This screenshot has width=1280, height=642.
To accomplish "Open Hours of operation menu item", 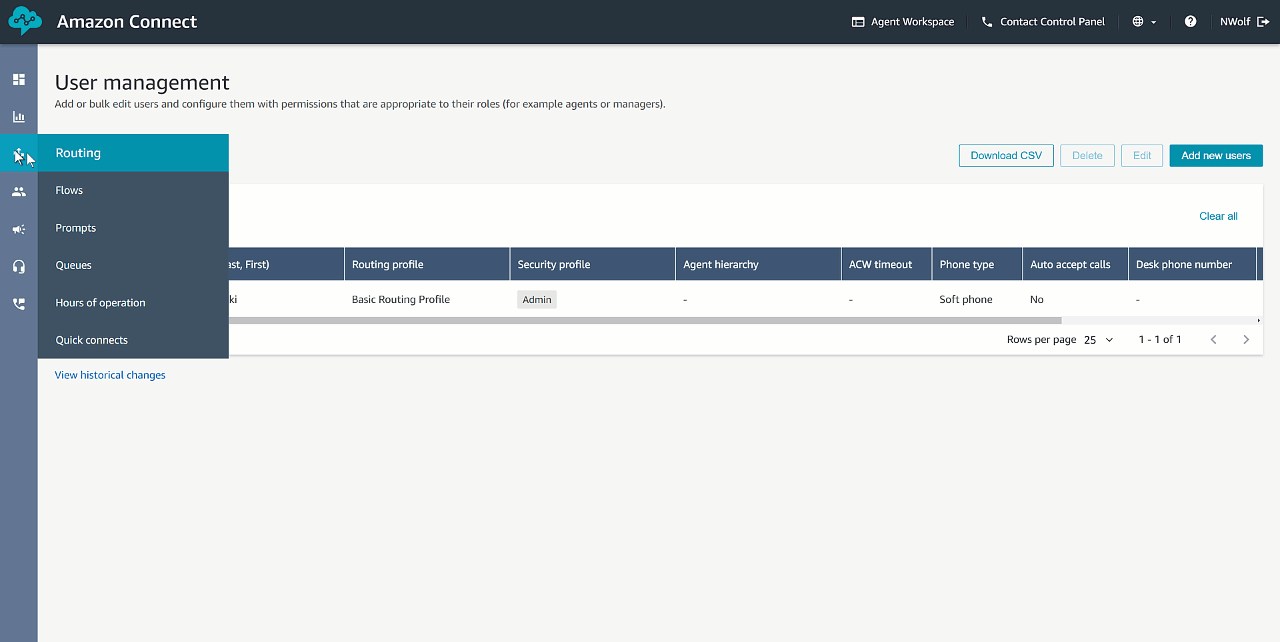I will [133, 303].
